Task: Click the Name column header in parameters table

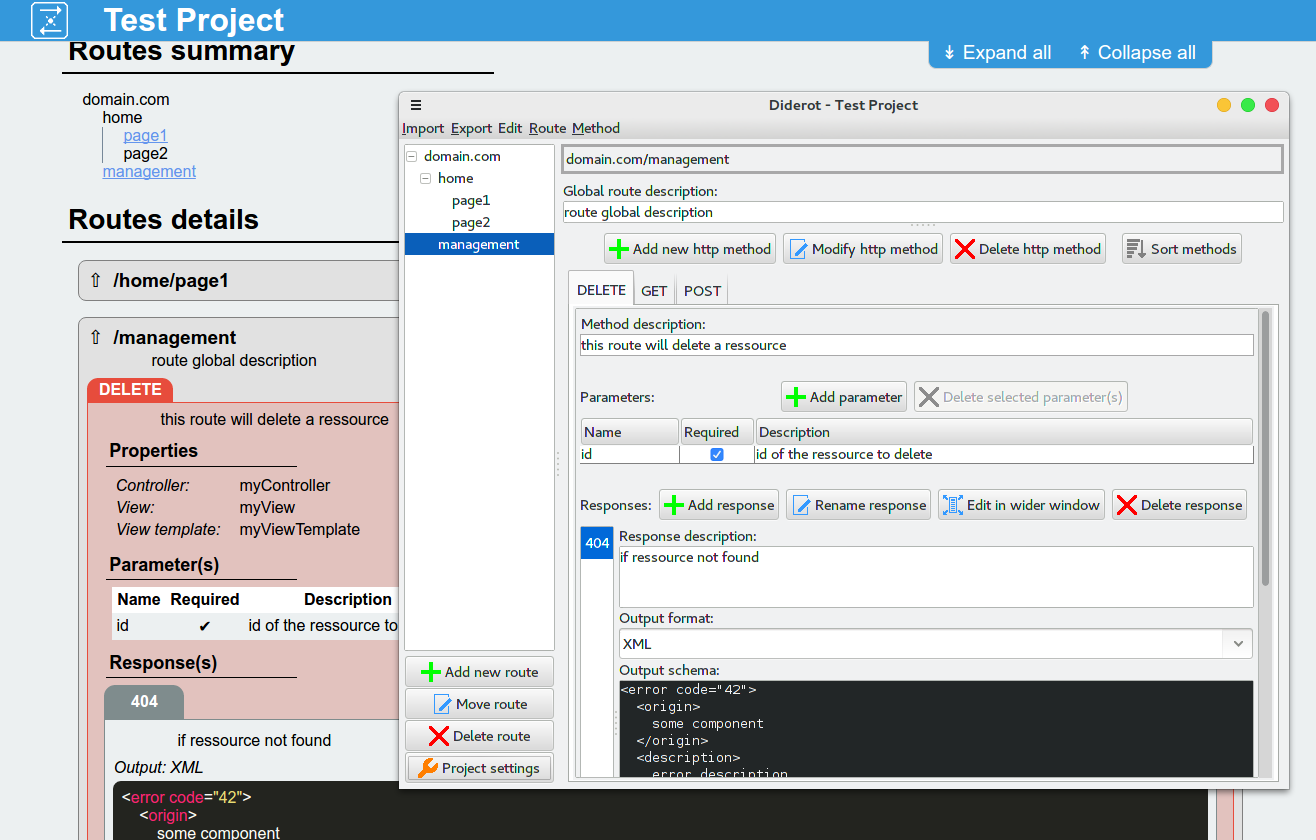Action: tap(629, 432)
